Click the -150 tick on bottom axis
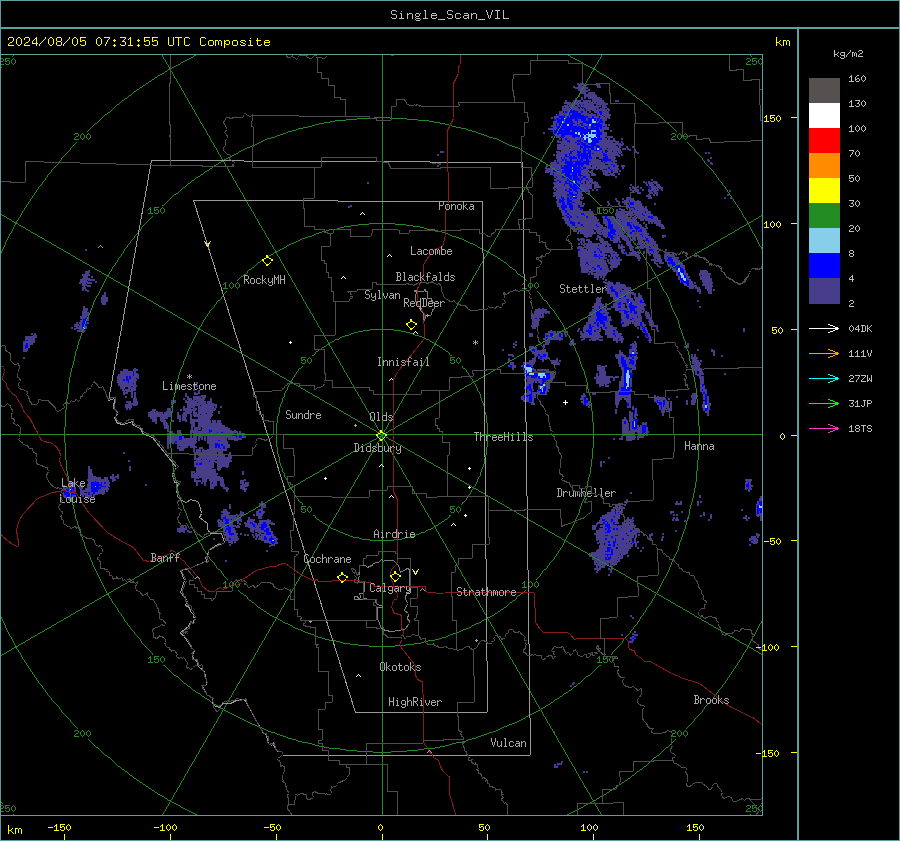Viewport: 900px width, 841px height. (59, 827)
